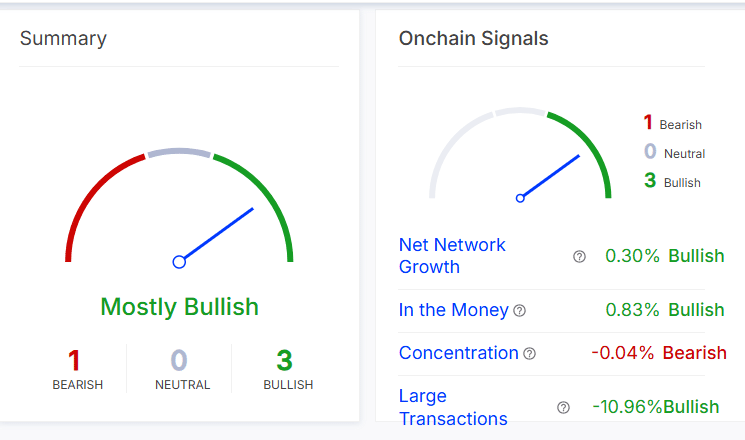Open the Net Network Growth link
The height and width of the screenshot is (440, 745).
[452, 256]
